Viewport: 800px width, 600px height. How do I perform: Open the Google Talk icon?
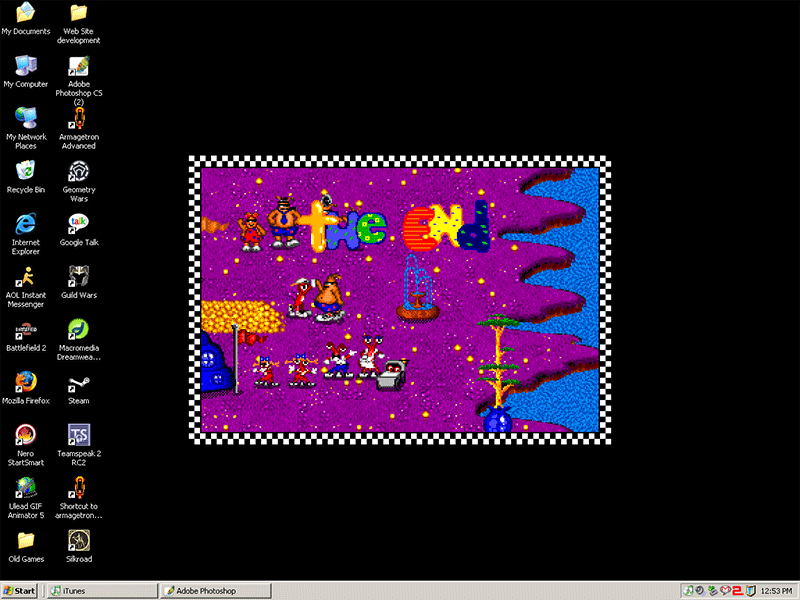point(79,223)
